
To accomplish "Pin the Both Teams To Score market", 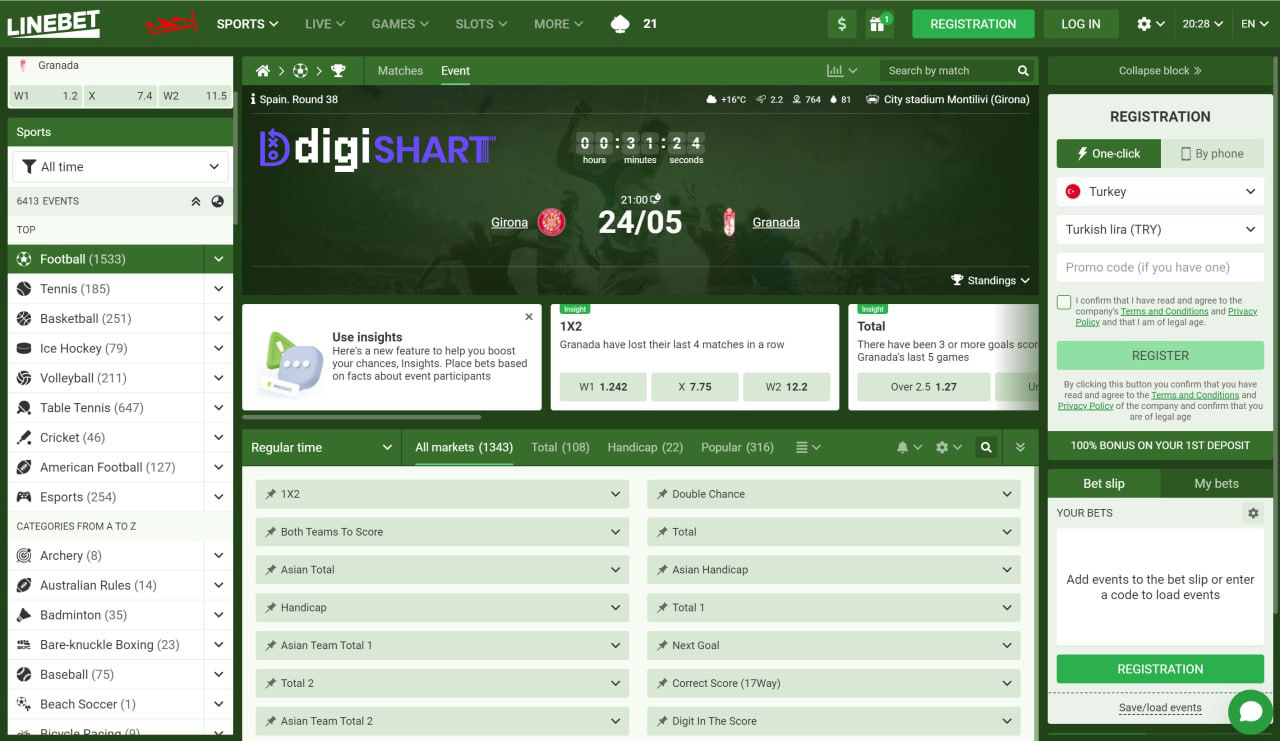I will coord(270,532).
